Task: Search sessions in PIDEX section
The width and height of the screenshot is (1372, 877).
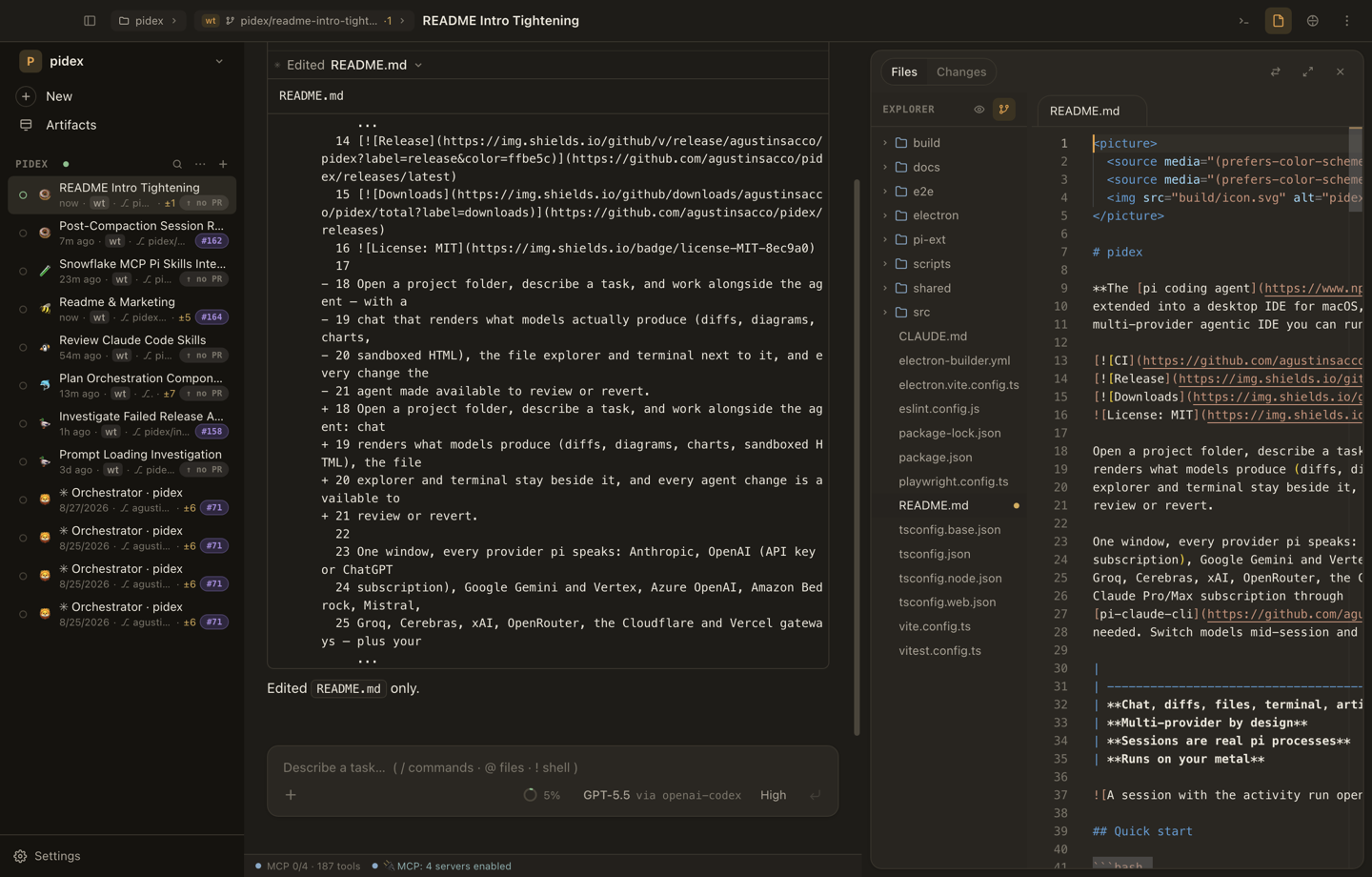Action: (177, 164)
